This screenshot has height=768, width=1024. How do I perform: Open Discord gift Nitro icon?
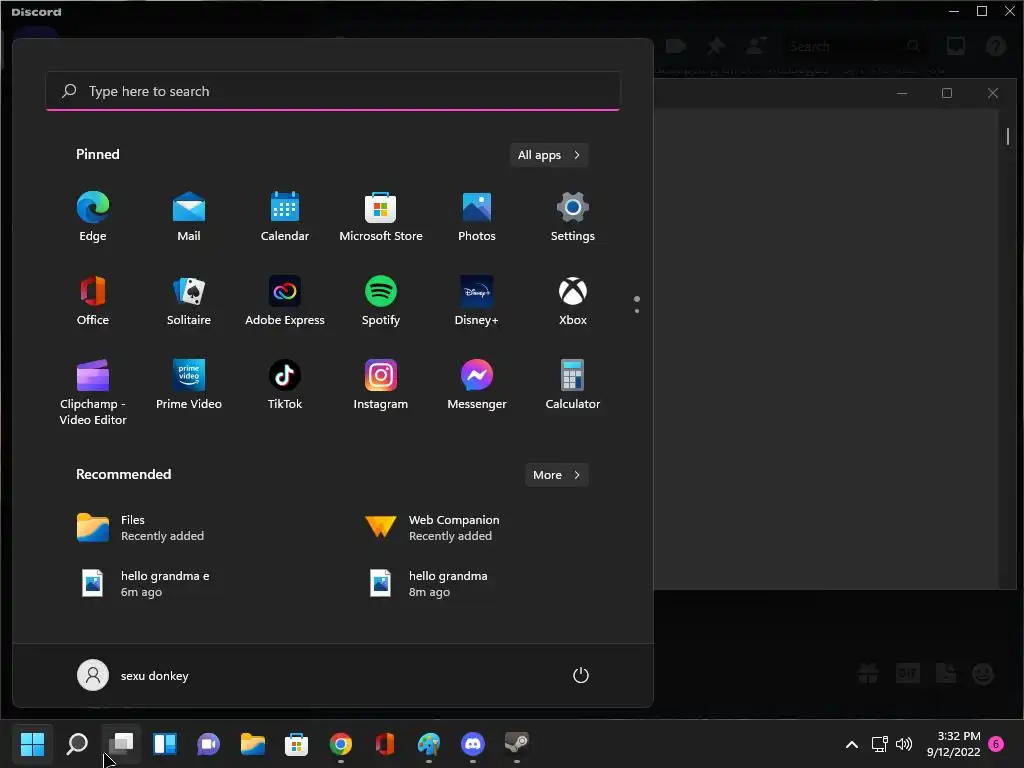pos(868,673)
